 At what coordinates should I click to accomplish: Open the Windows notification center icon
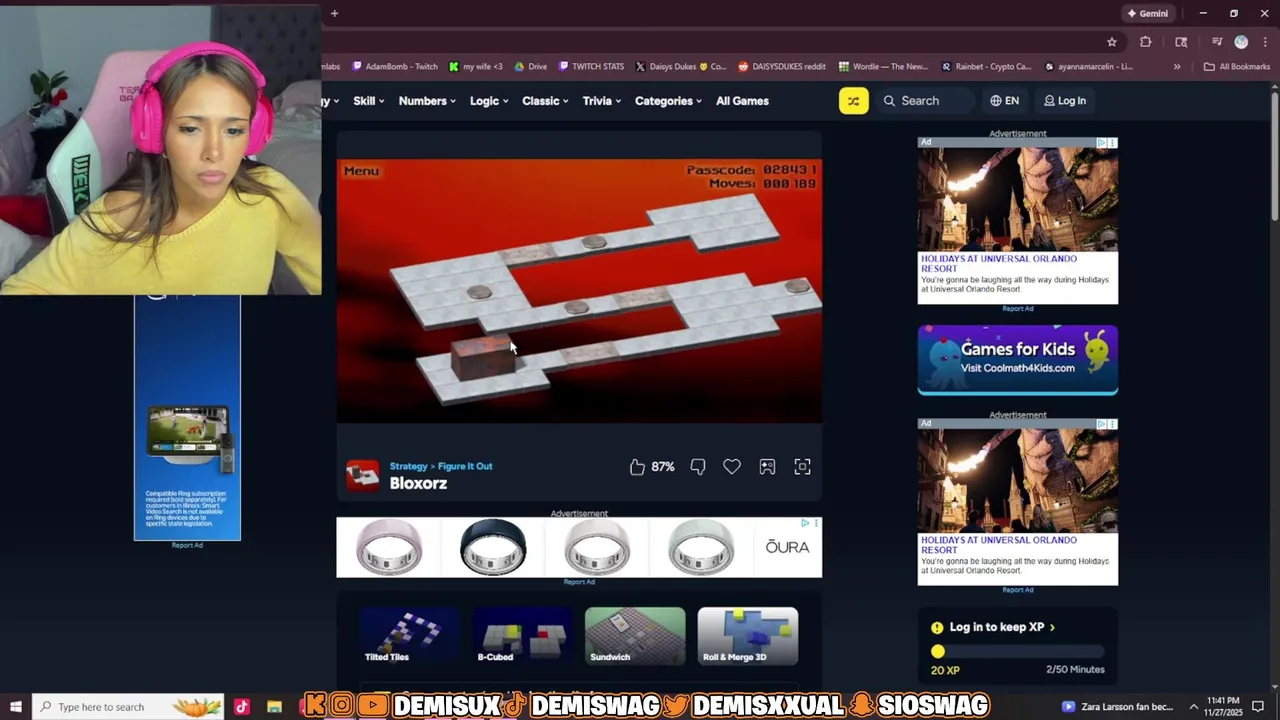[1258, 707]
